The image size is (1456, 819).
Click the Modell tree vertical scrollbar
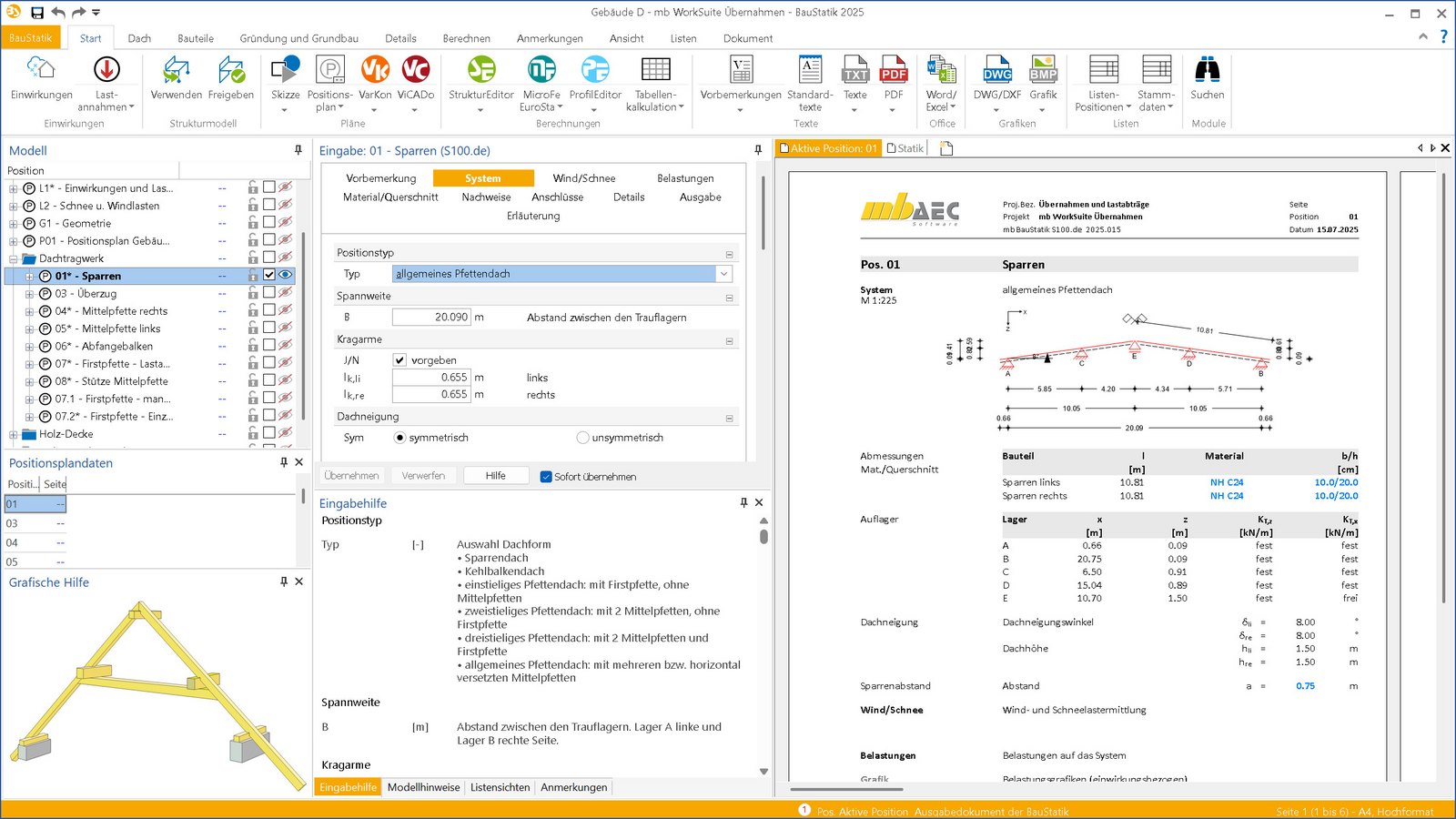(303, 328)
